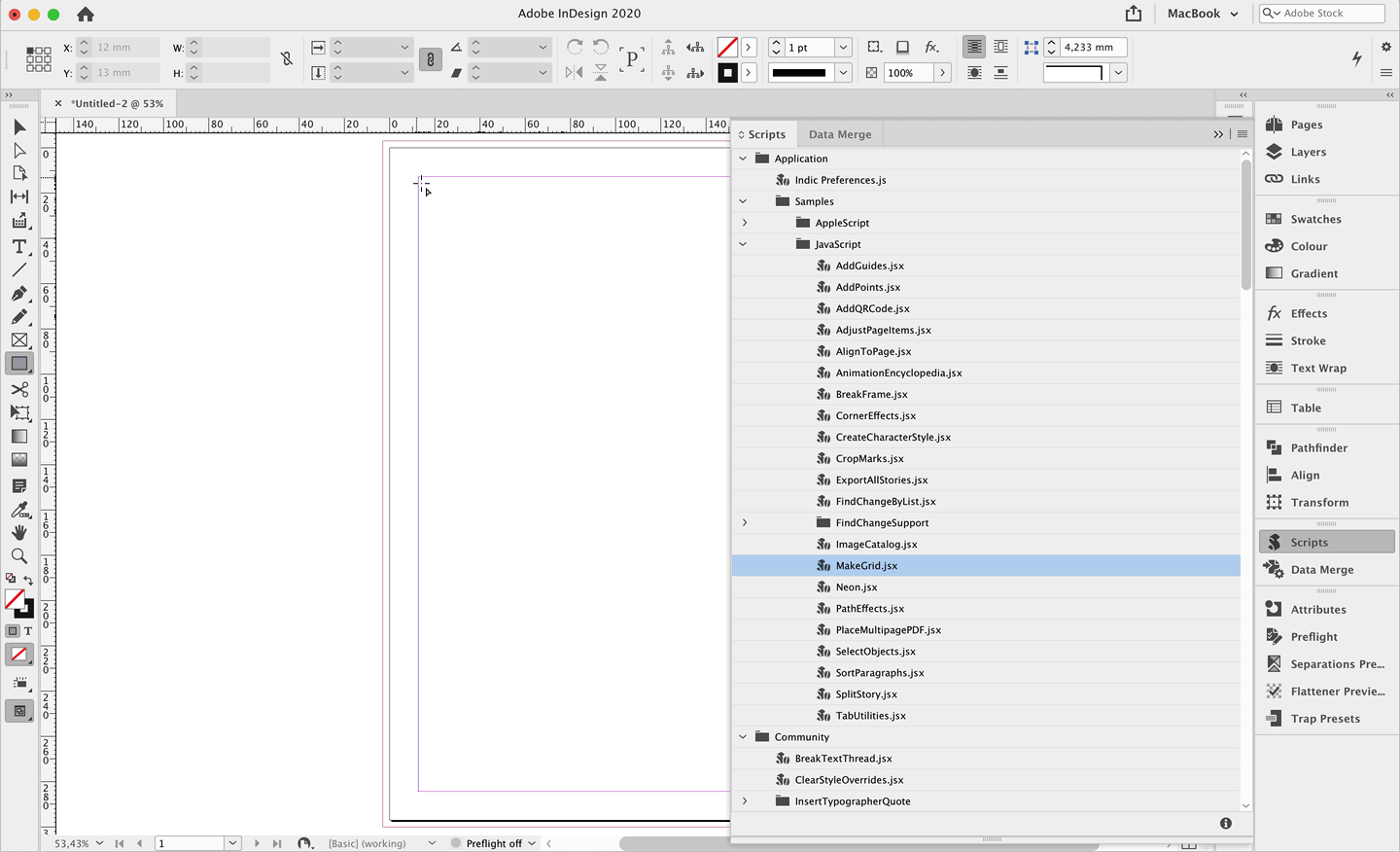
Task: Switch to the Data Merge tab
Action: [x=840, y=134]
